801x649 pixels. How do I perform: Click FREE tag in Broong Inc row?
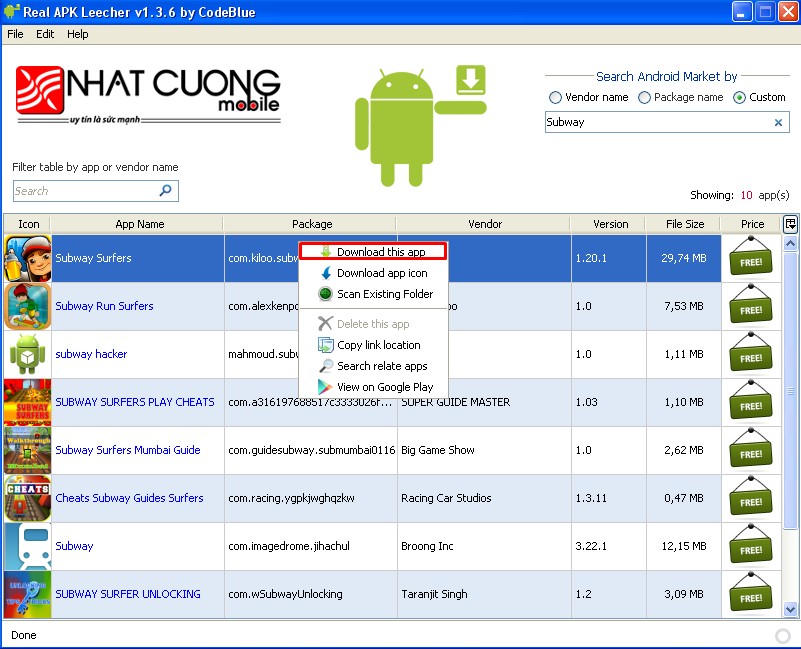click(x=750, y=545)
